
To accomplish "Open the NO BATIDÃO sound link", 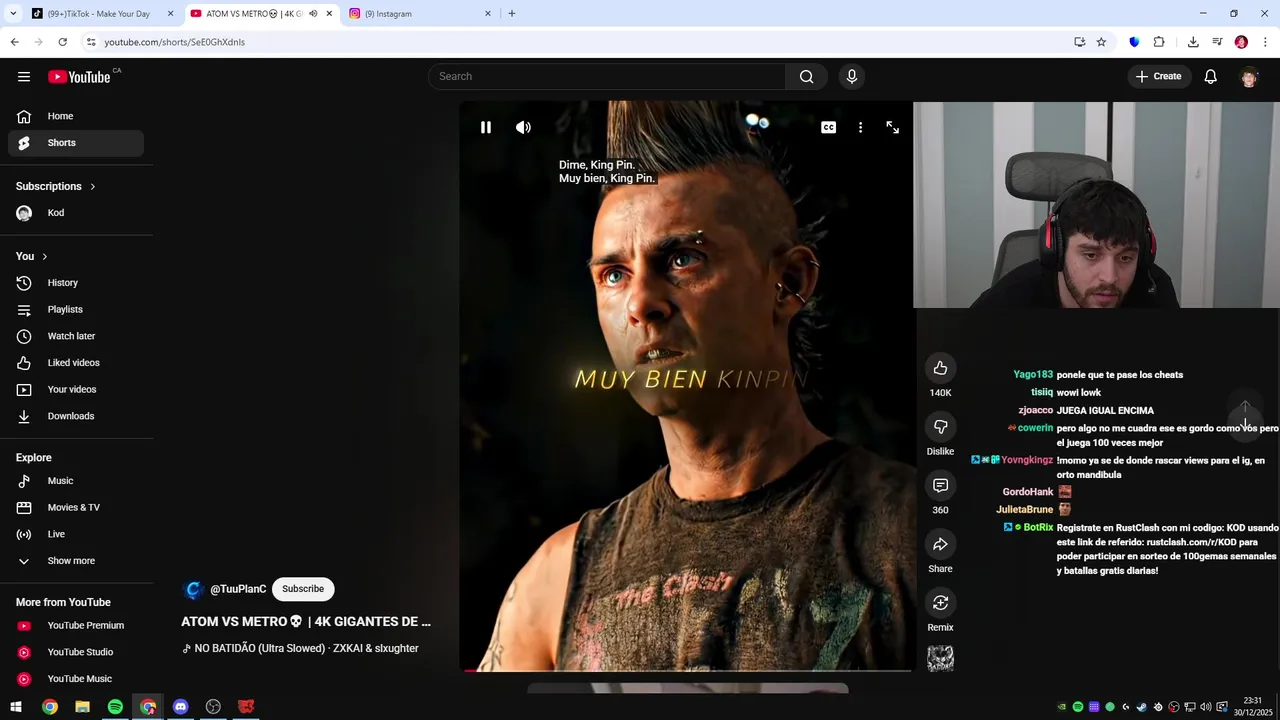I will pos(306,648).
